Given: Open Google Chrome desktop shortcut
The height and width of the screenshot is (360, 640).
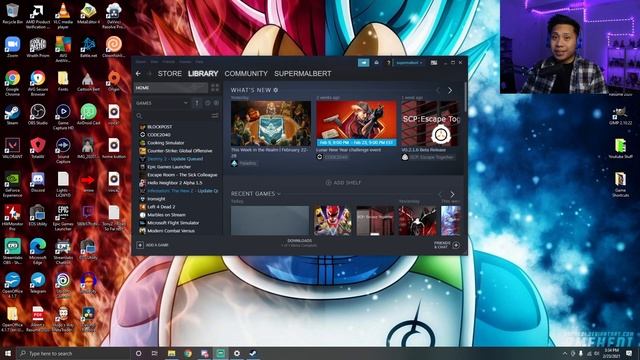Looking at the screenshot, I should click(13, 83).
